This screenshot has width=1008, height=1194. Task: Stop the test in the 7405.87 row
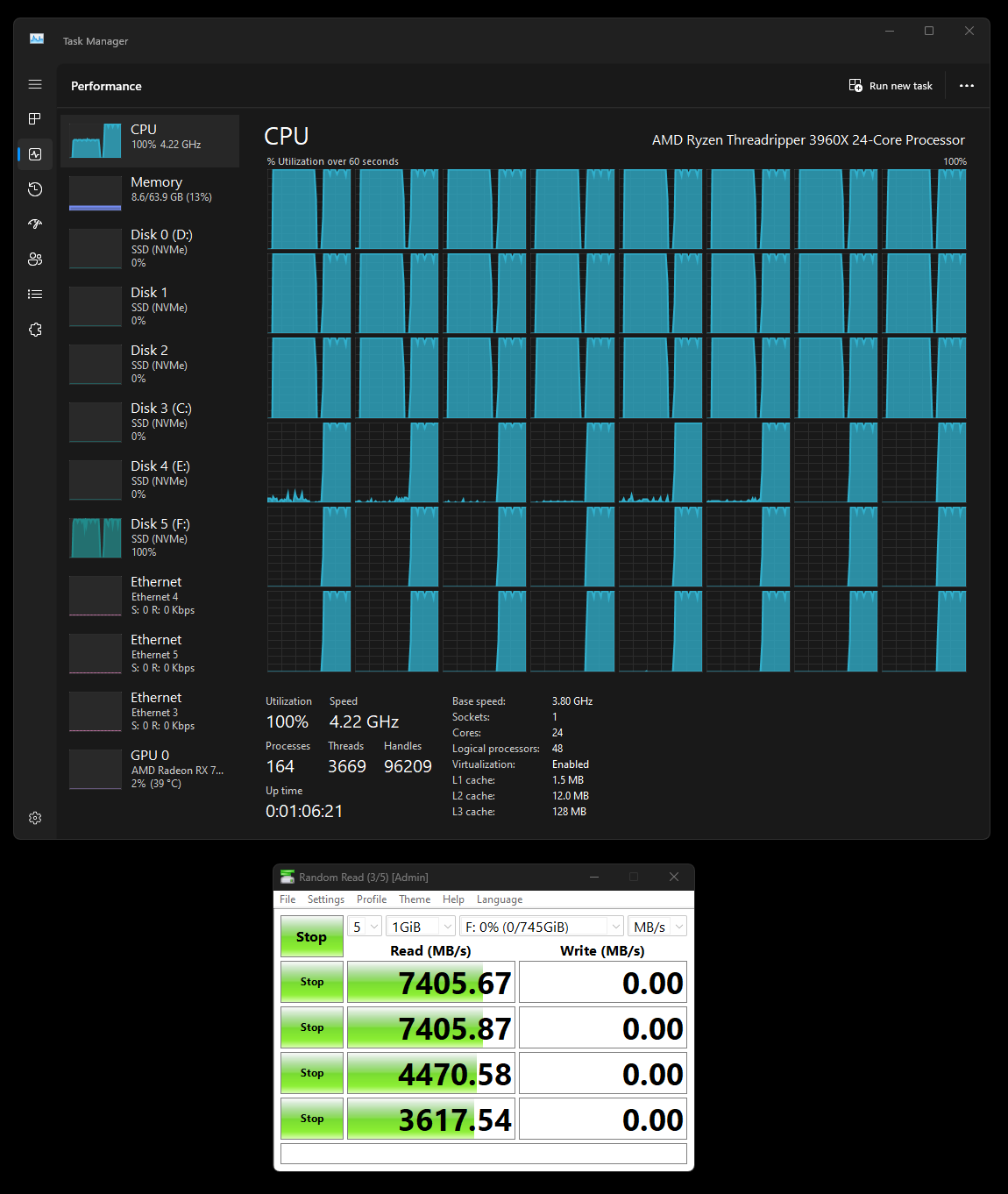click(311, 1027)
